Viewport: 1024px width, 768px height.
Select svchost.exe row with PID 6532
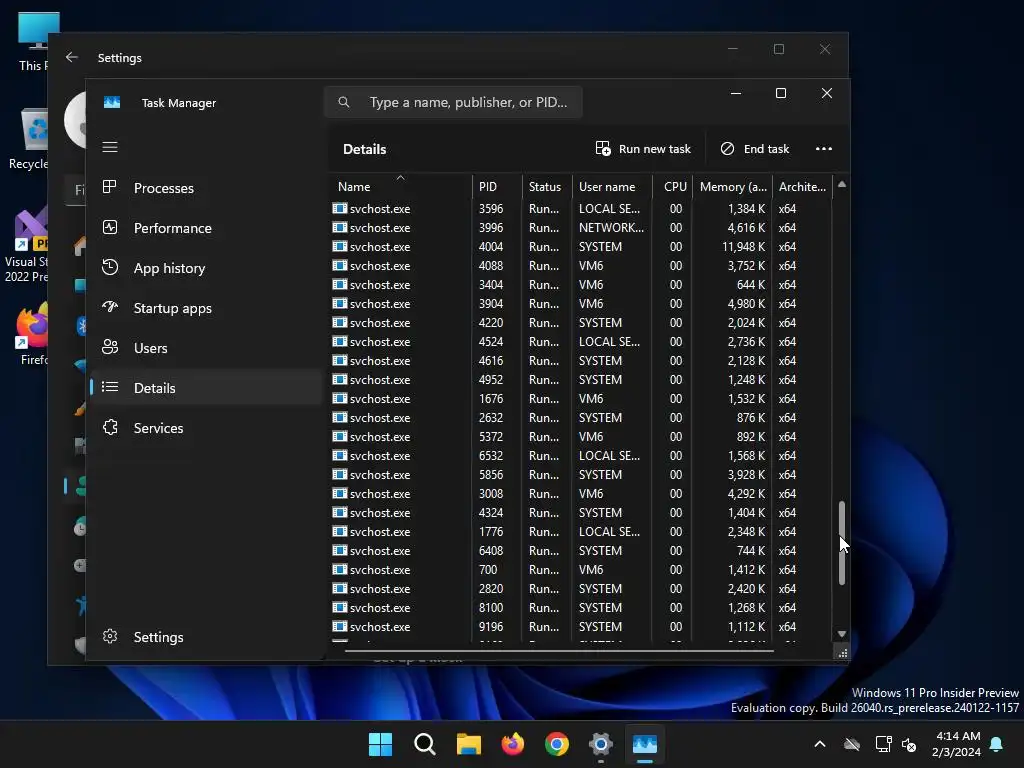(x=580, y=456)
